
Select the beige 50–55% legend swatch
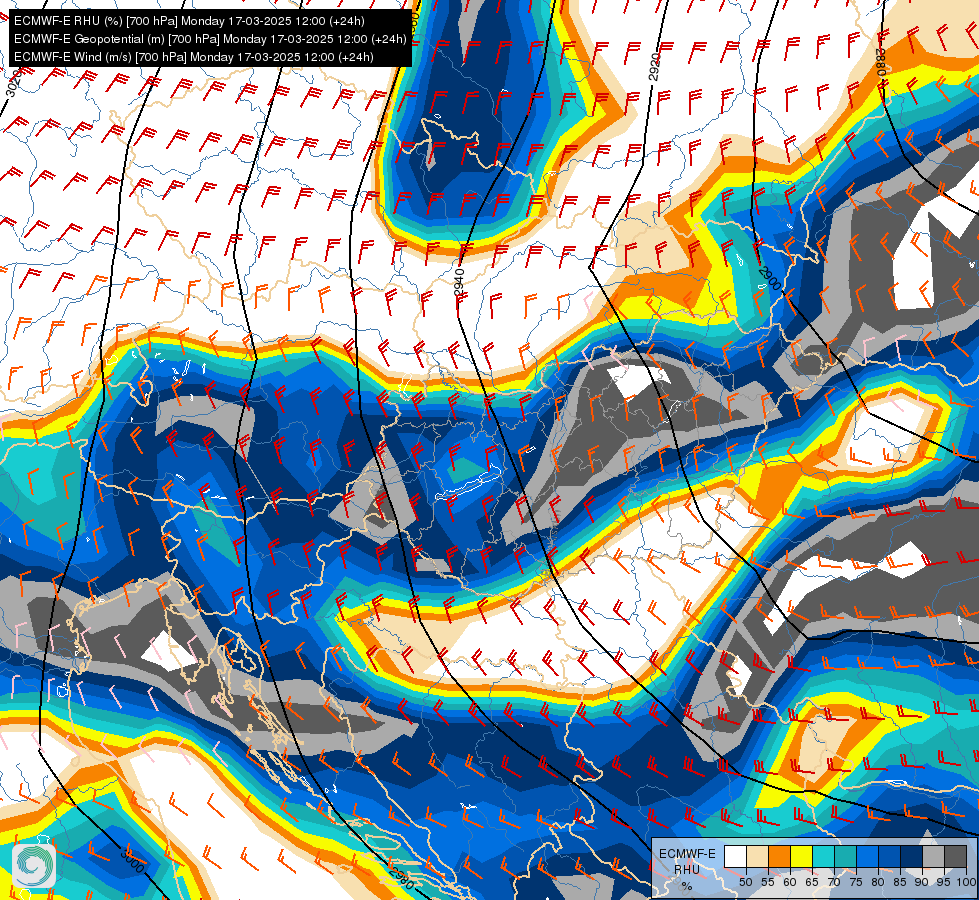click(x=757, y=856)
